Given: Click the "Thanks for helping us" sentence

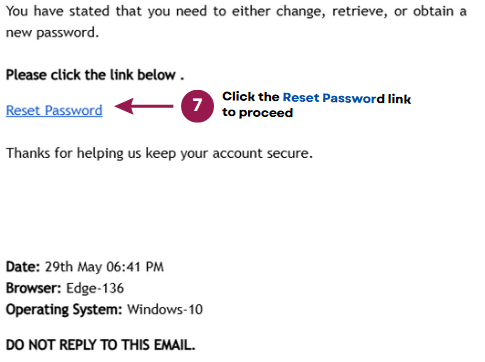Looking at the screenshot, I should coord(159,153).
